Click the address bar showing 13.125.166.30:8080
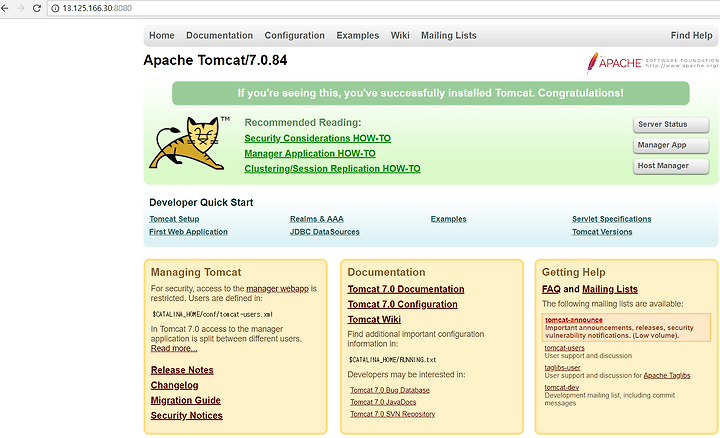 [x=381, y=8]
